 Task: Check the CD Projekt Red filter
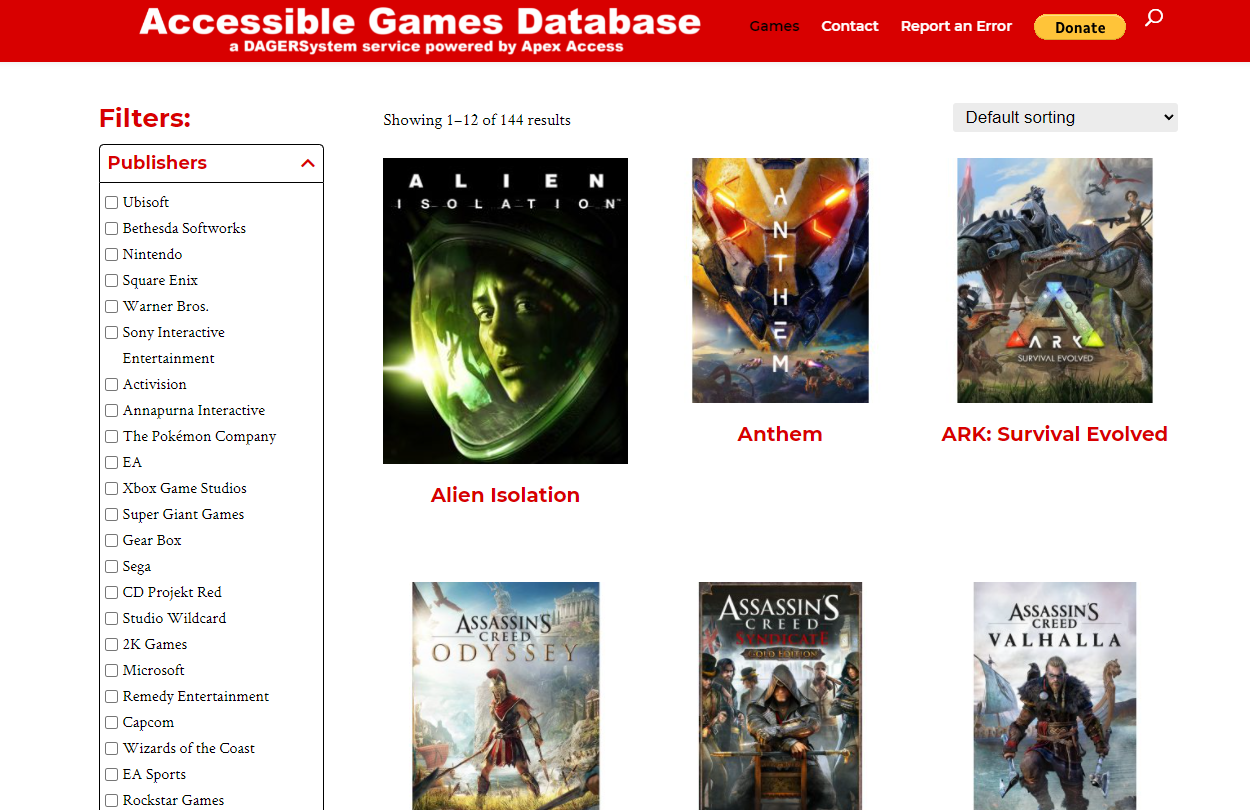pos(111,592)
